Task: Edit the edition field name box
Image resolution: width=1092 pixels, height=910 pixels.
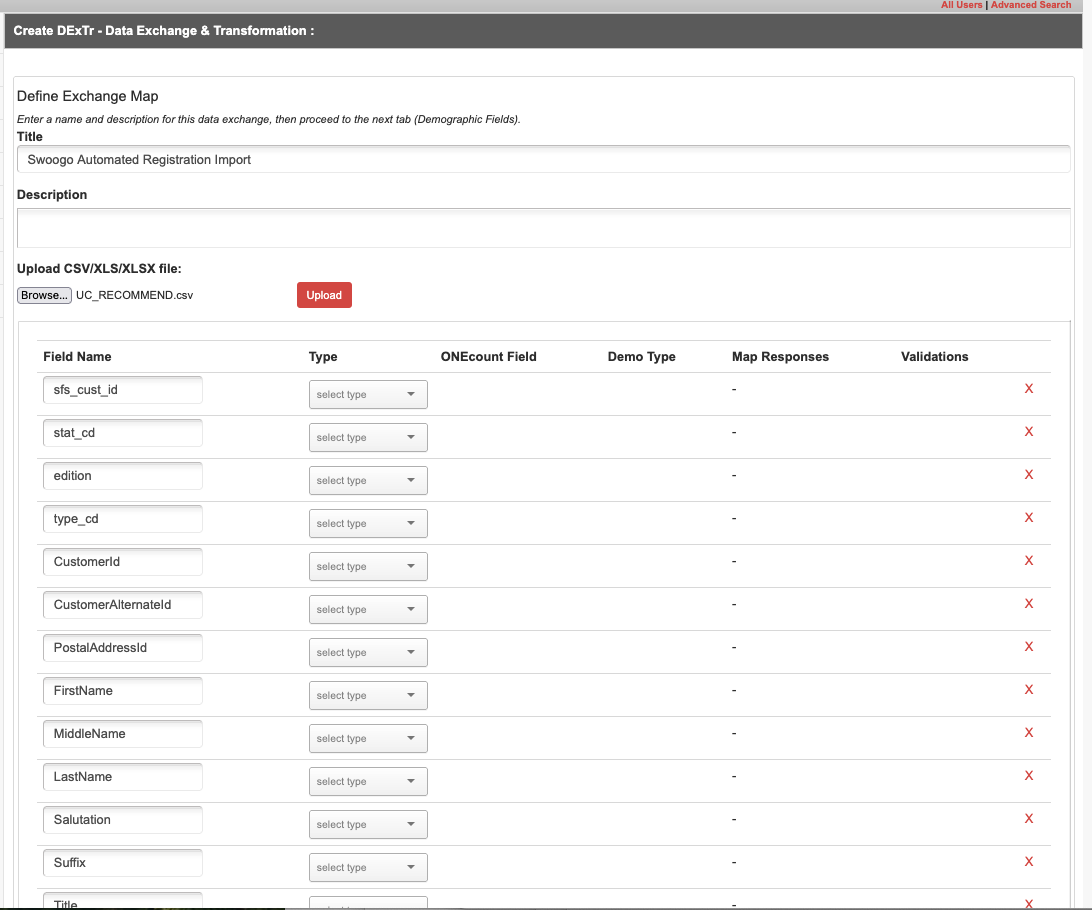Action: tap(123, 476)
